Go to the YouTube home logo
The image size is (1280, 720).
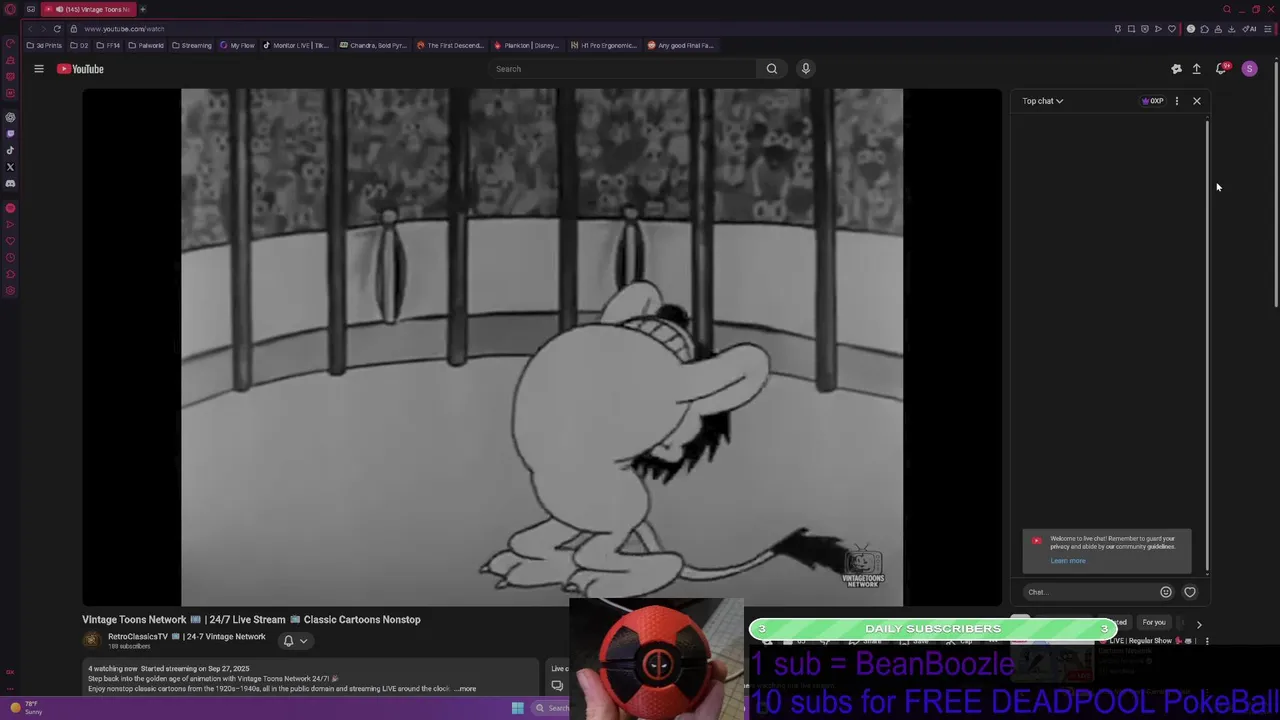tap(80, 69)
